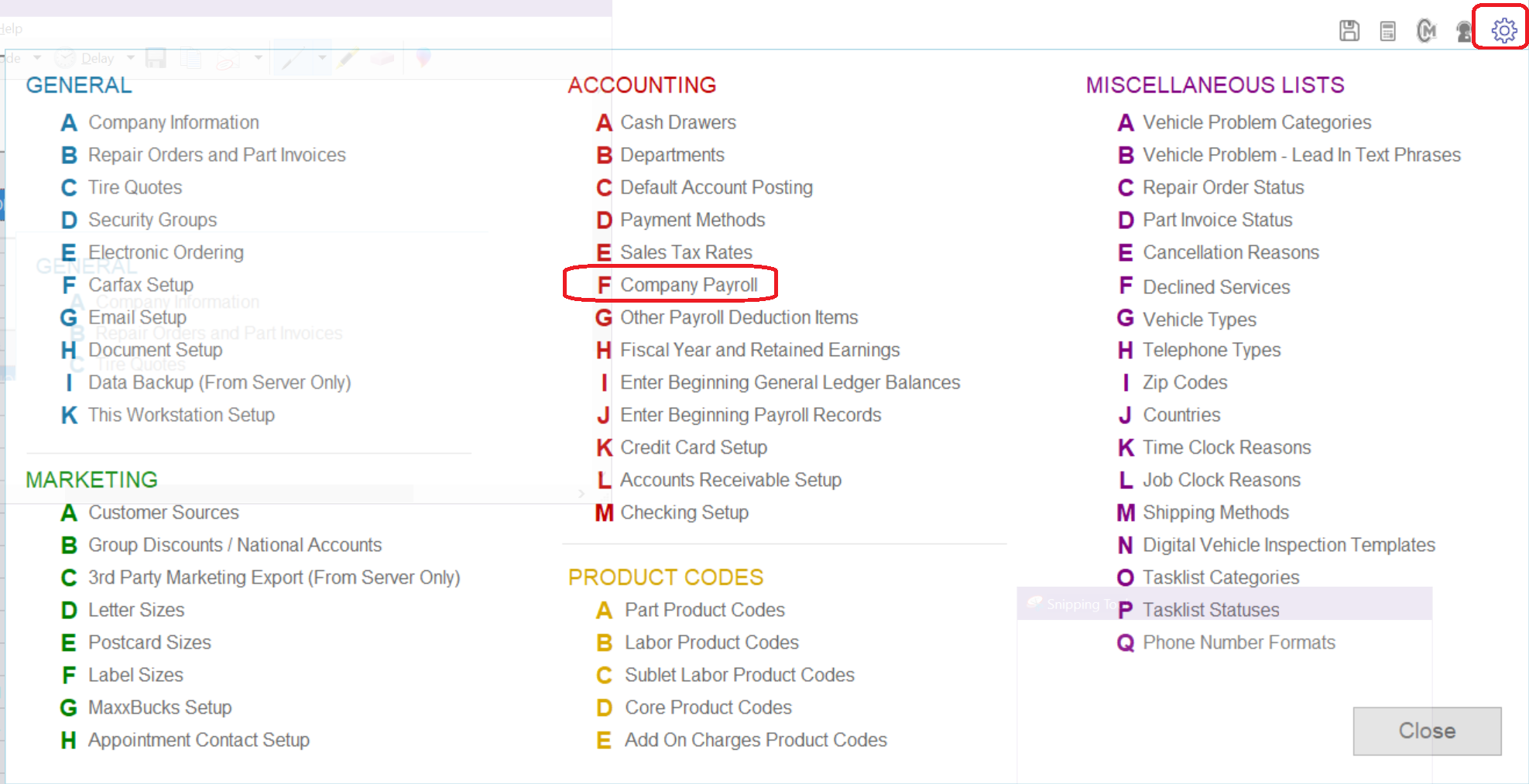Select Customer Sources under Marketing

[x=163, y=512]
